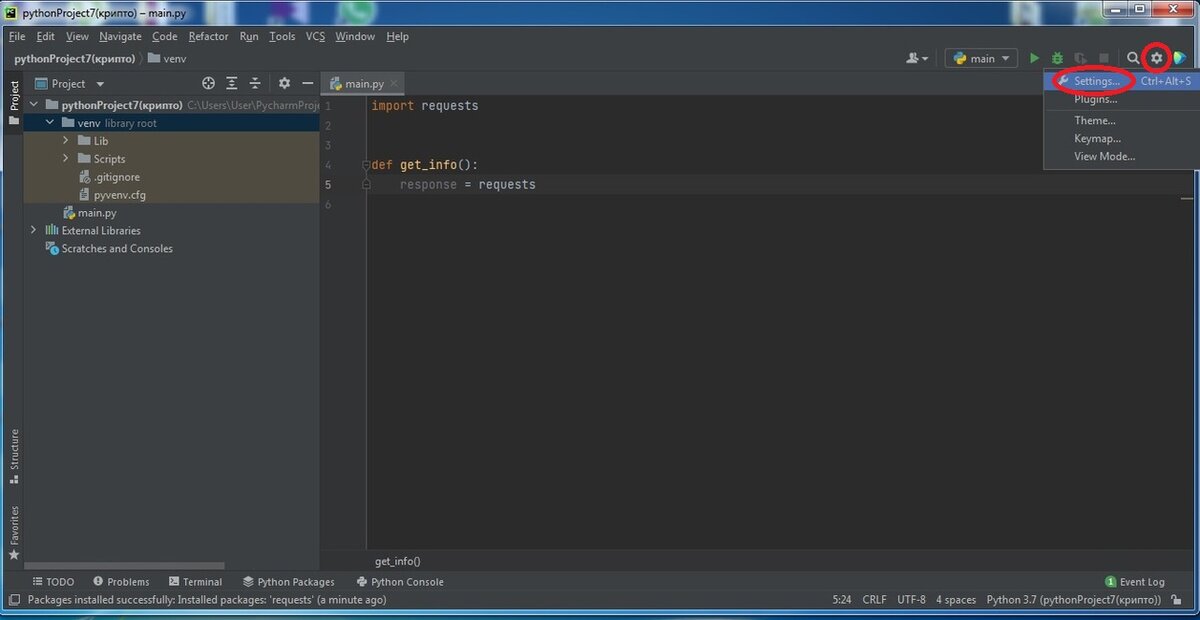
Task: Start debugging with the green bug icon
Action: tap(1057, 59)
